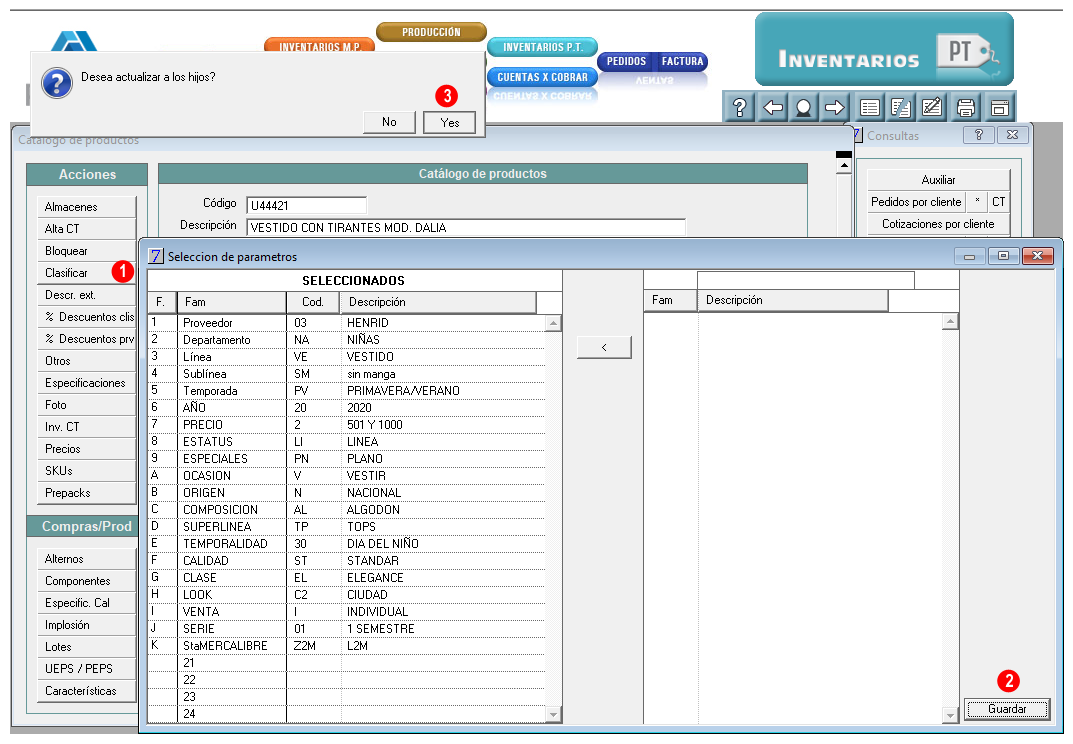The image size is (1073, 744).
Task: Open the Cuentas x Cobrar module tab
Action: [543, 77]
